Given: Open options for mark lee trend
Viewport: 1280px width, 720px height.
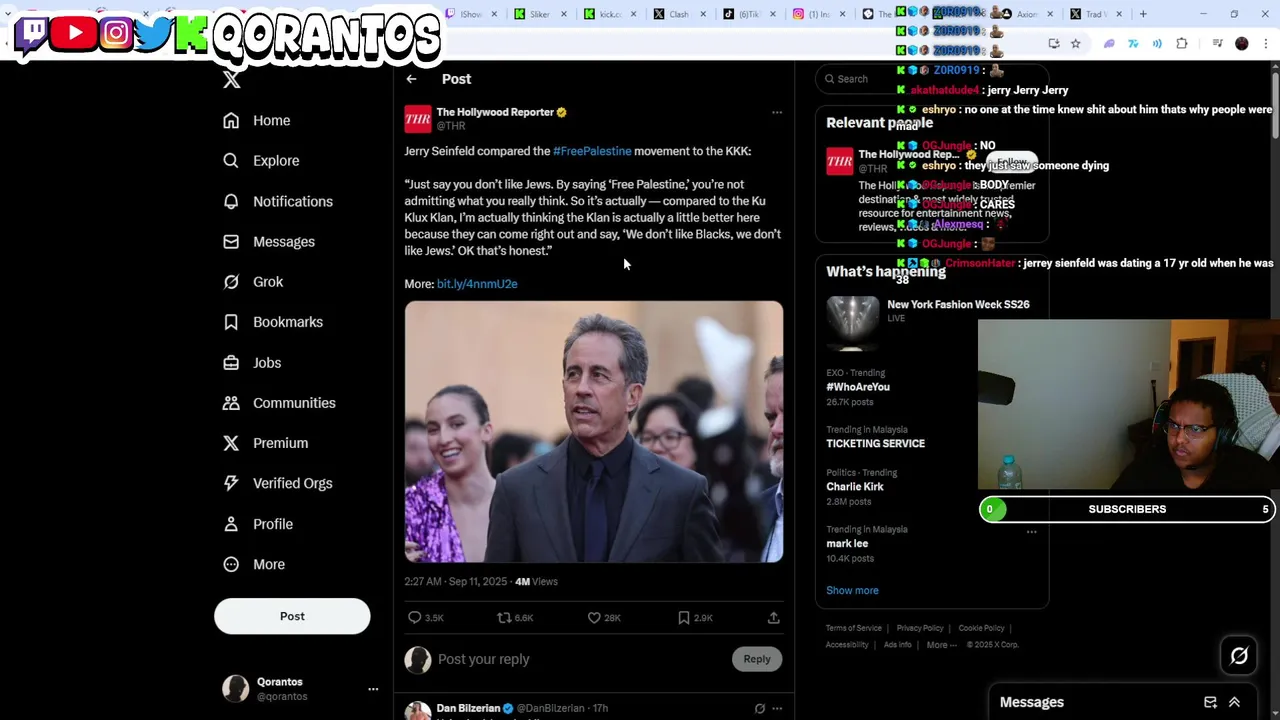Looking at the screenshot, I should [1031, 532].
